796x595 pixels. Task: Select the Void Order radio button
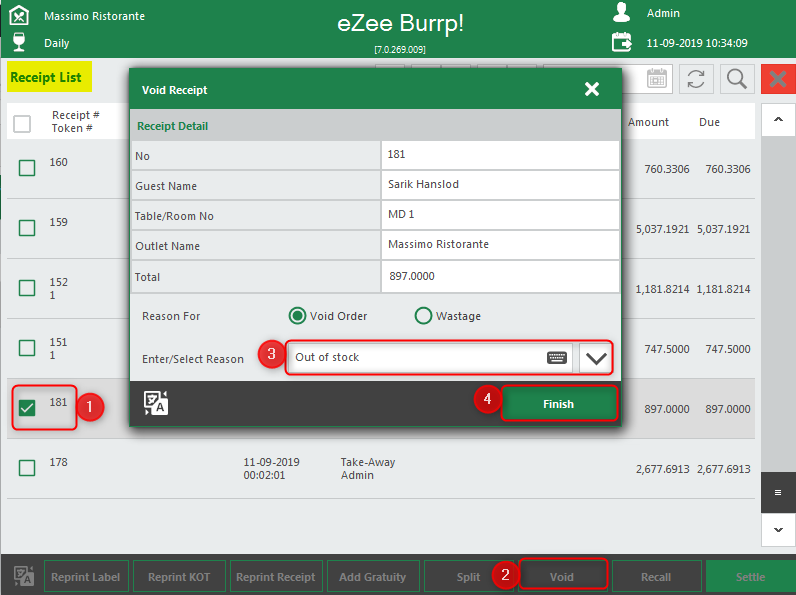(297, 316)
